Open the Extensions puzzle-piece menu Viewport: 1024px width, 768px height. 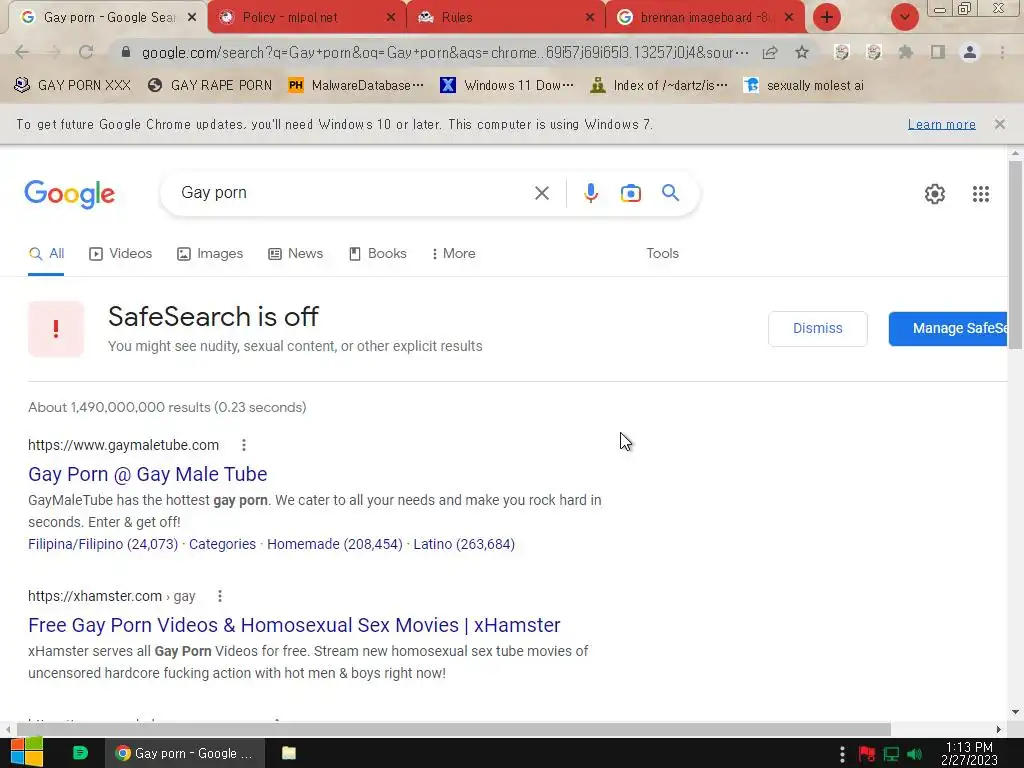[x=905, y=52]
